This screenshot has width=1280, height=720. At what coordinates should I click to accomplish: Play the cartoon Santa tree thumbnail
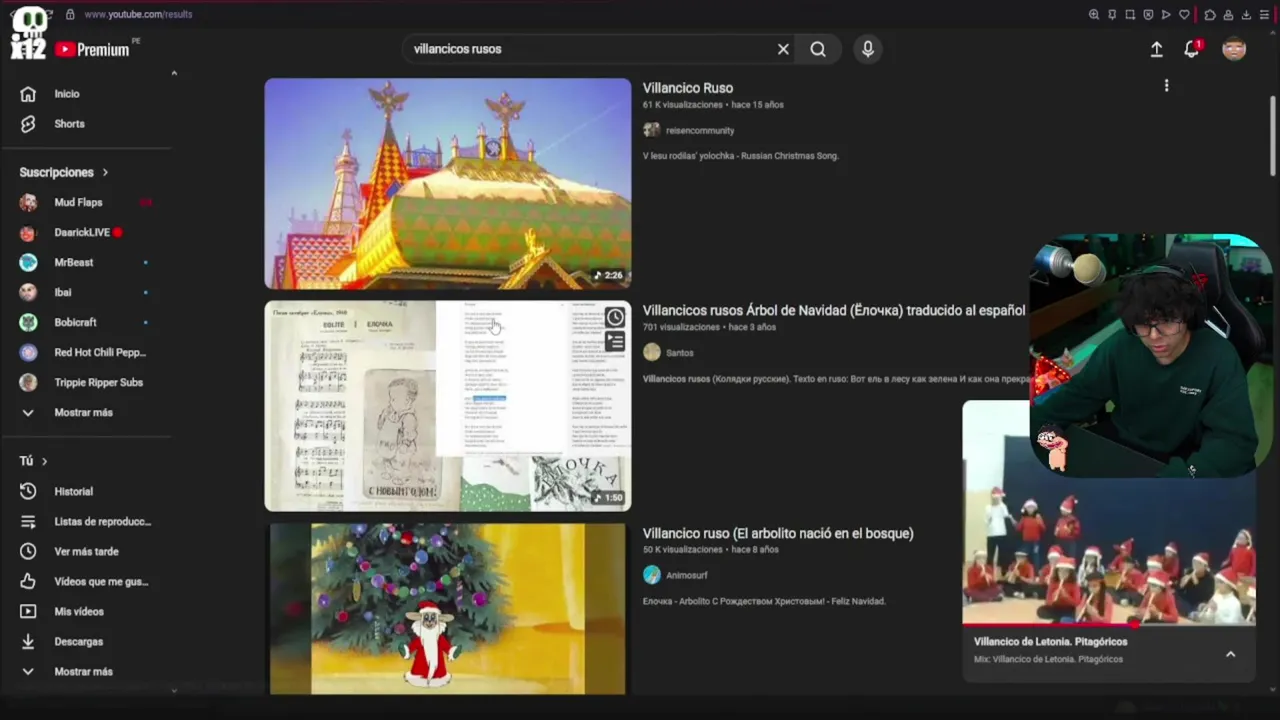click(448, 609)
